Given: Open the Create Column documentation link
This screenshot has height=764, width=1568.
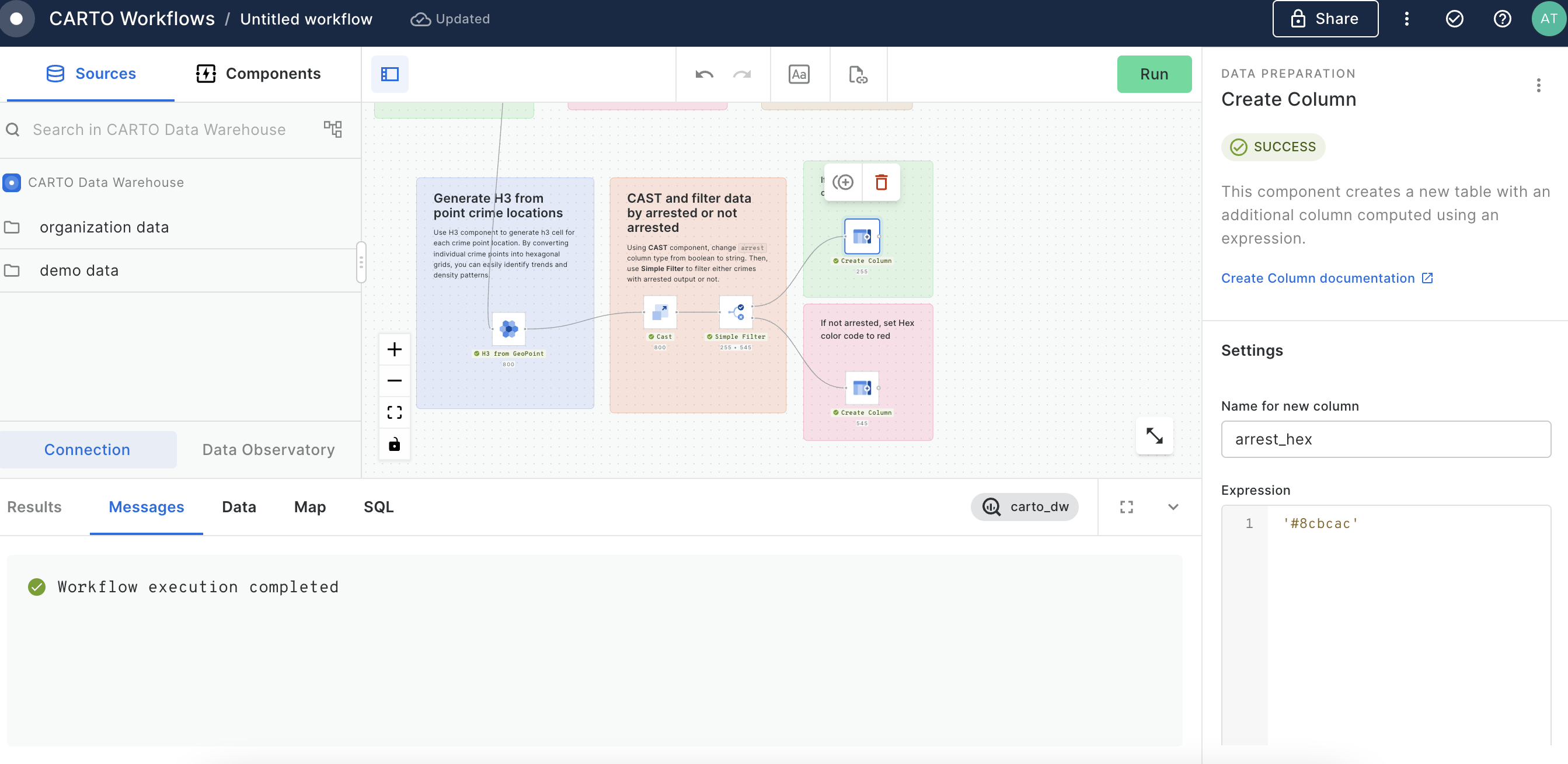Looking at the screenshot, I should pyautogui.click(x=1326, y=279).
